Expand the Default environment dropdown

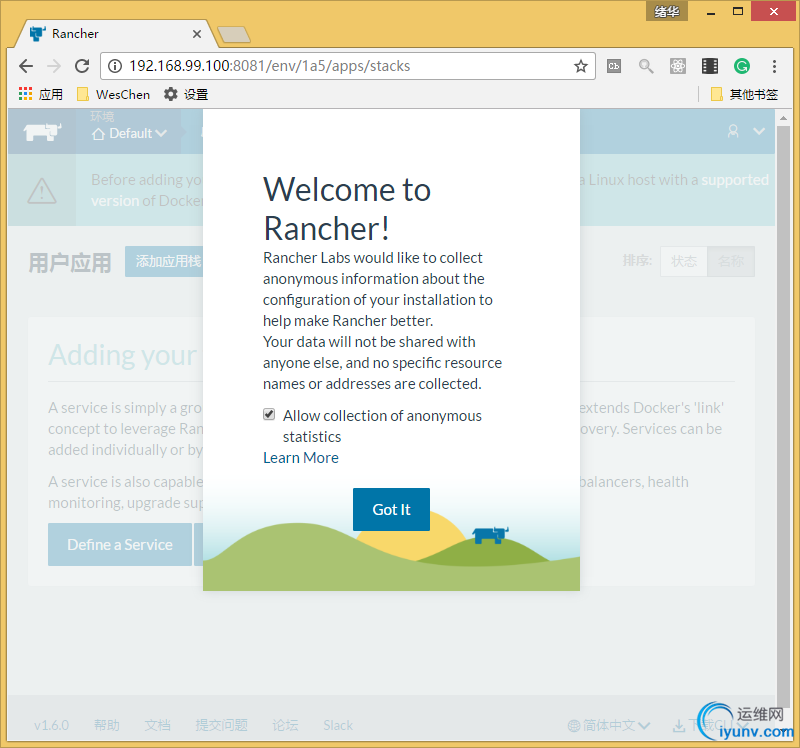click(x=130, y=133)
